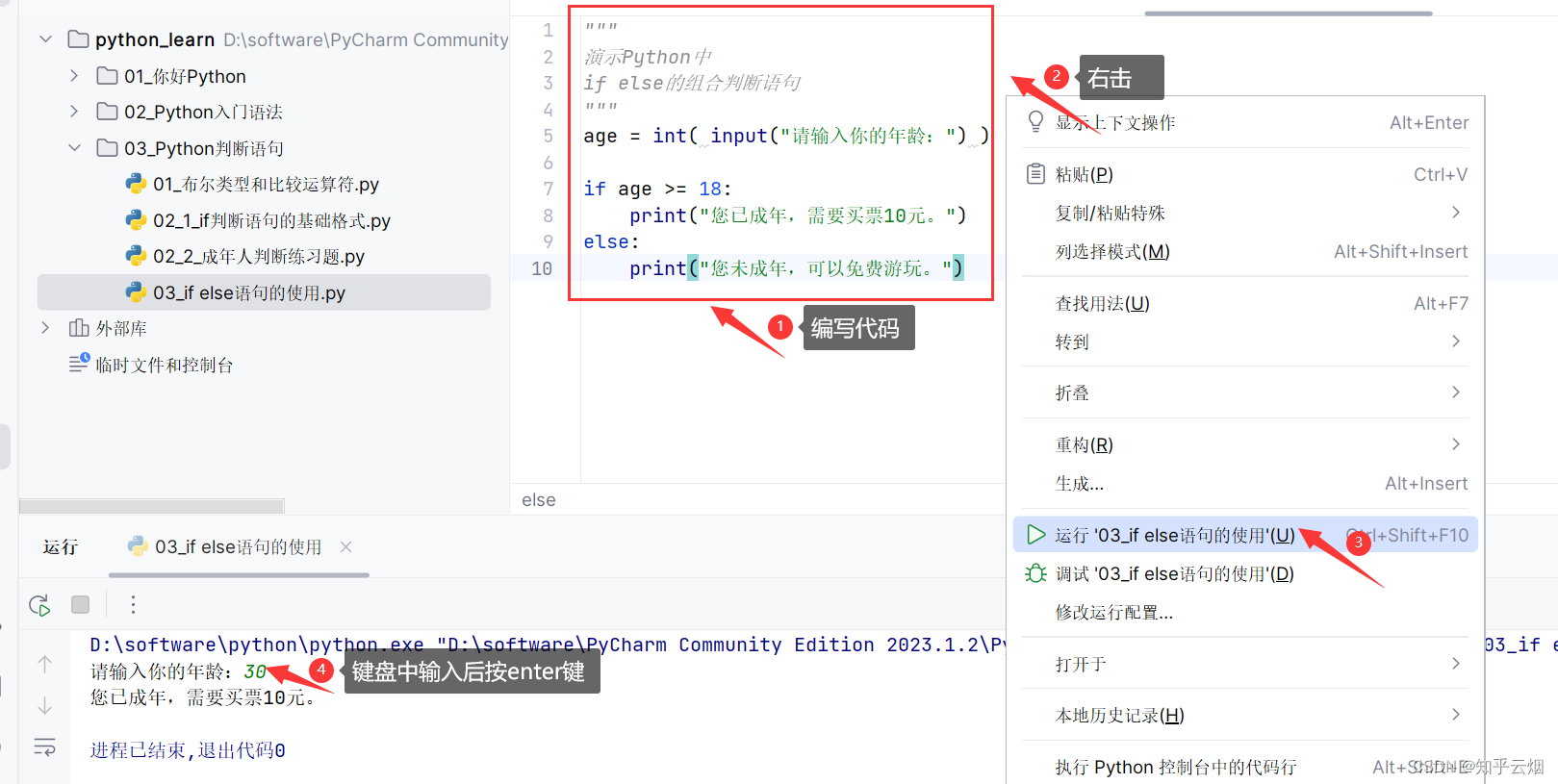Click the else breadcrumb below the editor
This screenshot has height=784, width=1558.
point(539,499)
